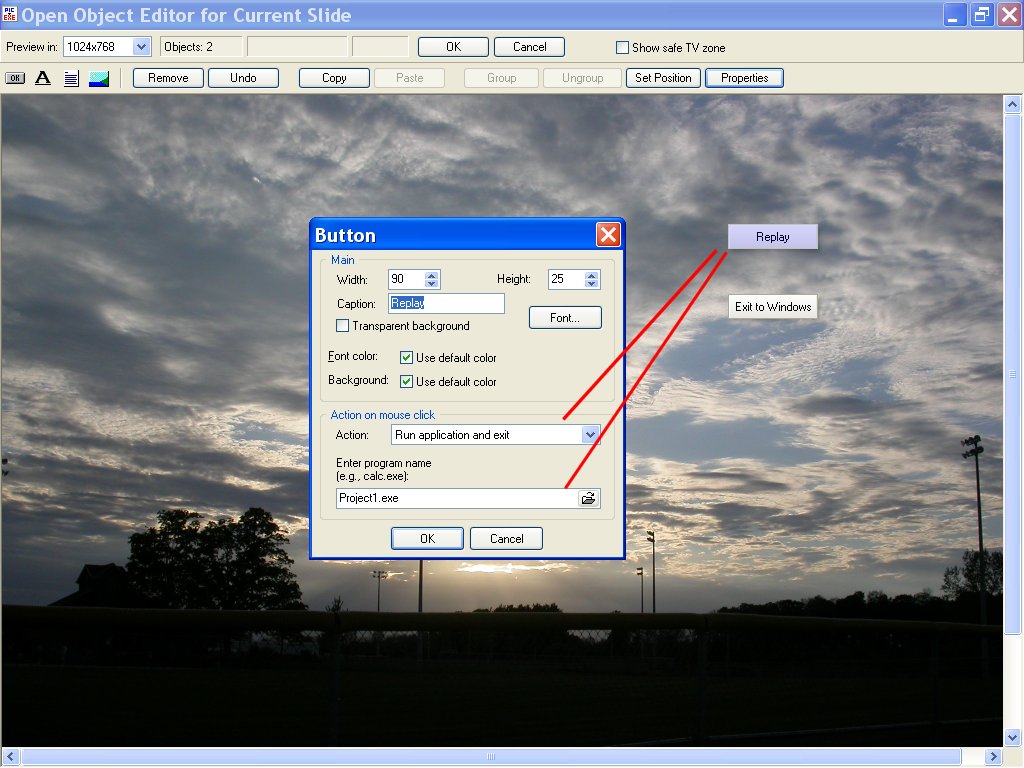Expand the Preview in resolution dropdown

141,47
